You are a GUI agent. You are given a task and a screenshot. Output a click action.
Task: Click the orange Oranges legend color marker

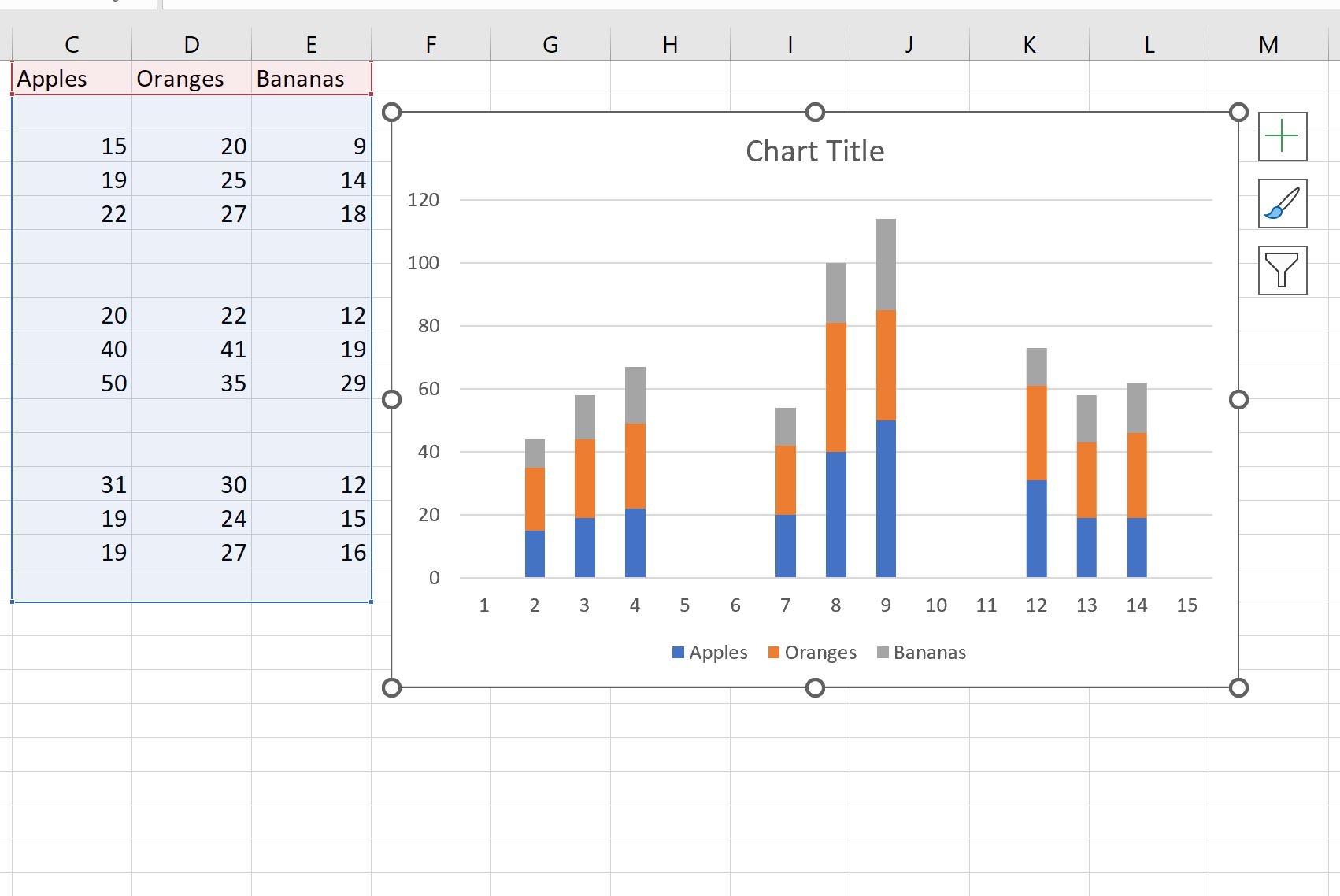tap(774, 652)
